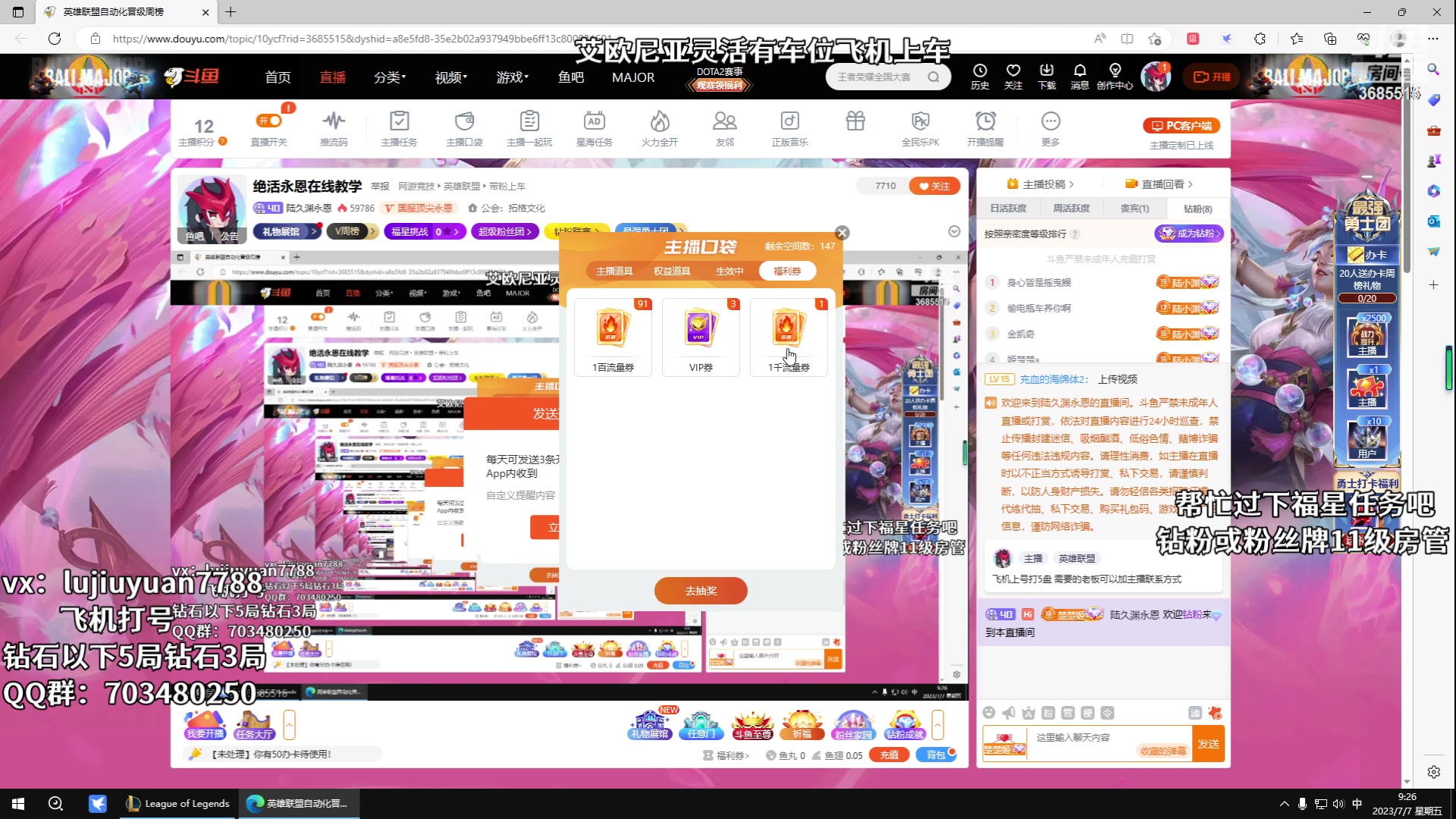Open 钻粉成就 icon in bottom bar

pyautogui.click(x=905, y=724)
